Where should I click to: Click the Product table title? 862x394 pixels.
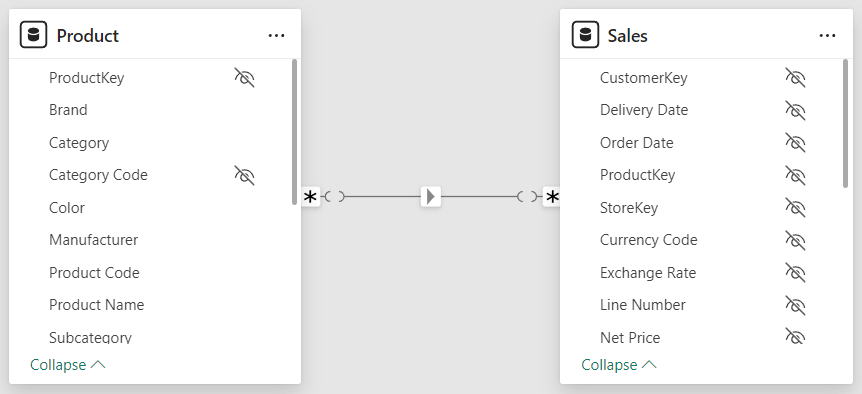tap(88, 36)
